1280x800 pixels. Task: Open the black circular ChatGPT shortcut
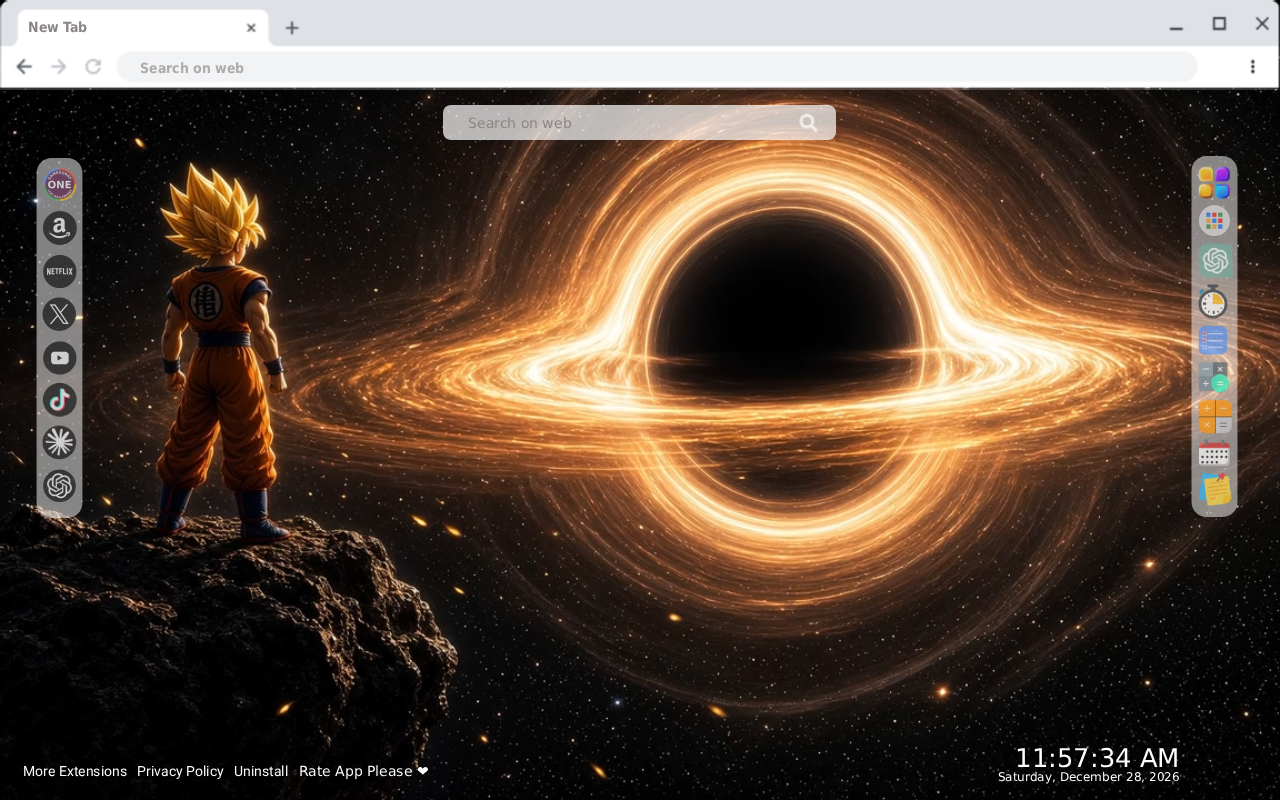(59, 486)
